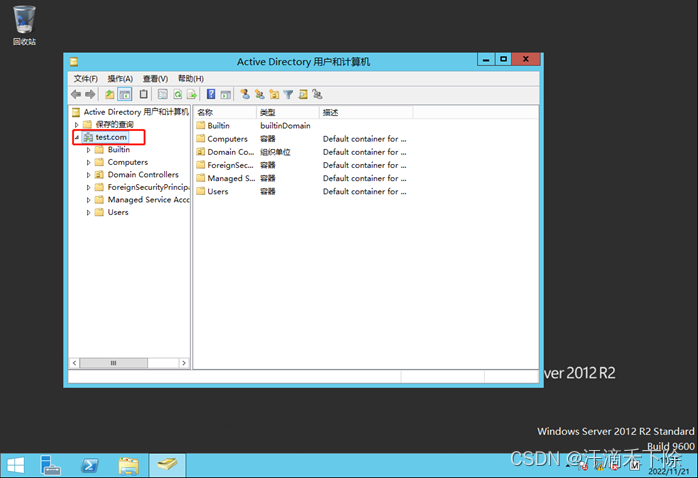
Task: Expand Domain Controllers tree node arrow
Action: pyautogui.click(x=88, y=175)
